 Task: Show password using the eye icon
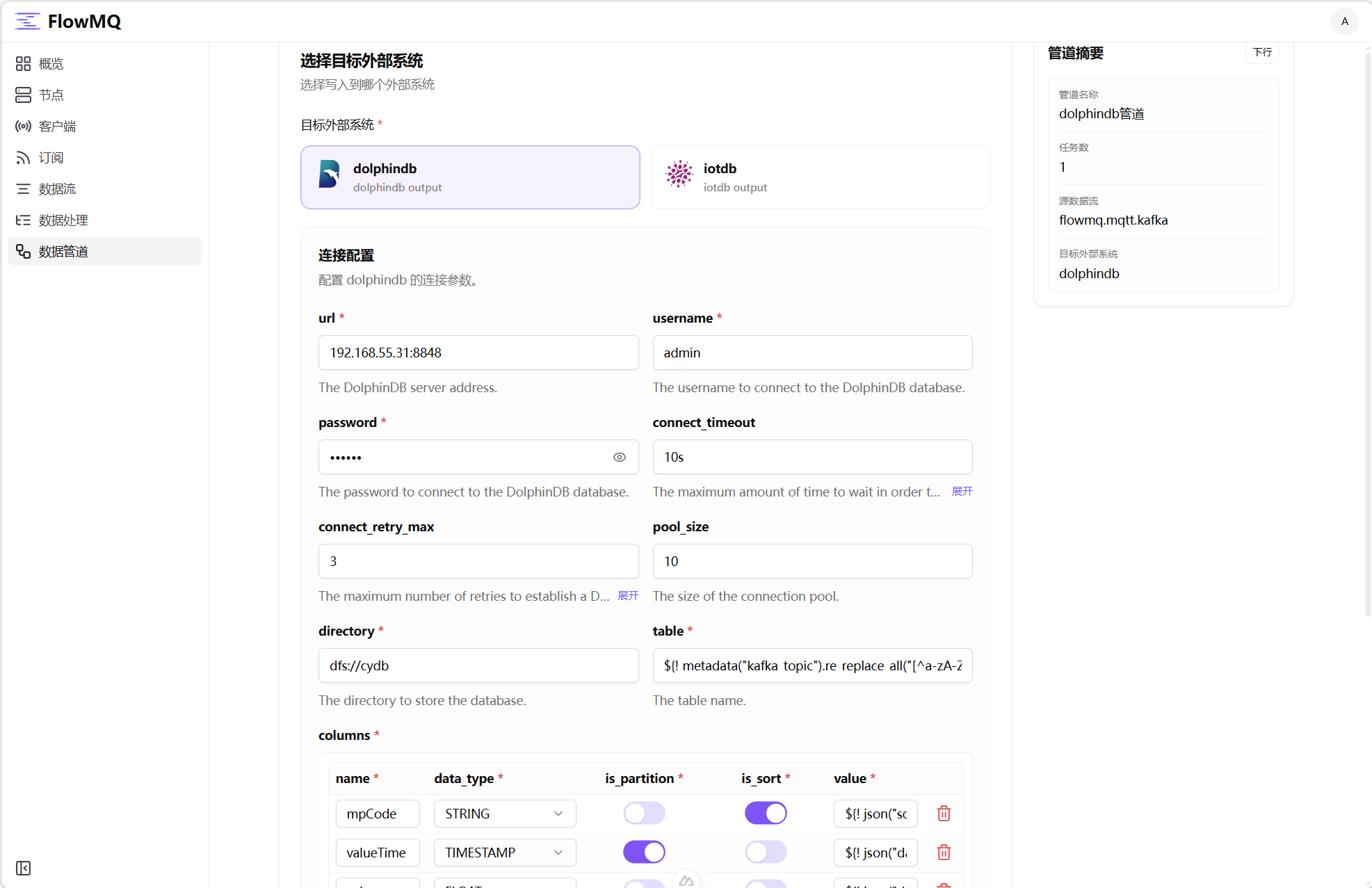pos(619,457)
